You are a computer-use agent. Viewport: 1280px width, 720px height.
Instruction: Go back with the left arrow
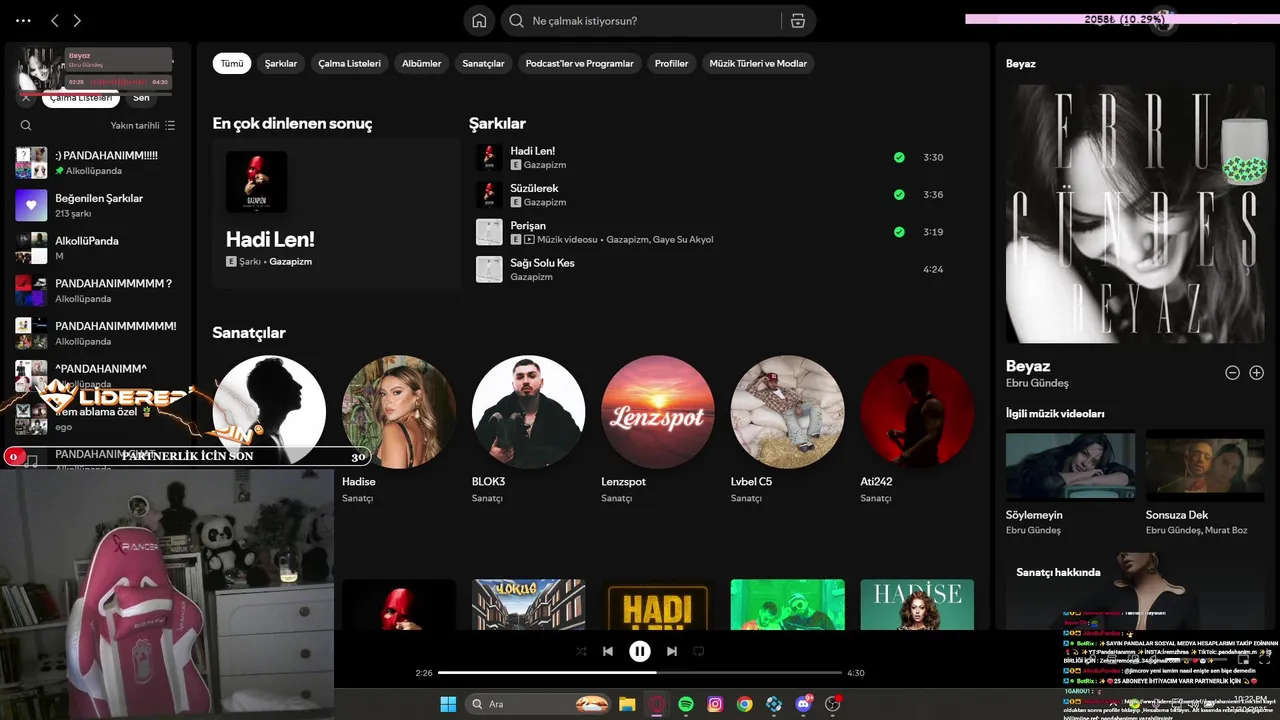point(55,21)
